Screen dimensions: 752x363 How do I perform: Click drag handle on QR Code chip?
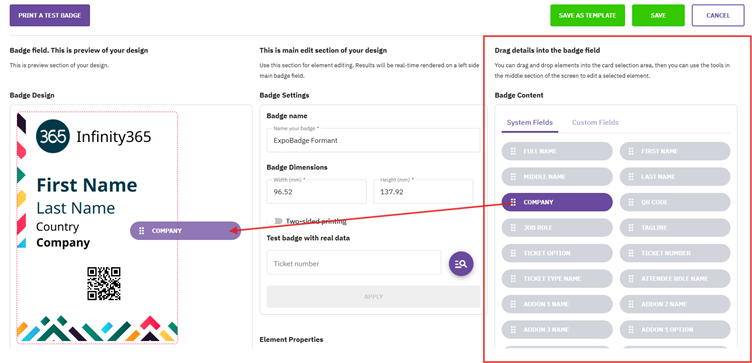(x=631, y=202)
